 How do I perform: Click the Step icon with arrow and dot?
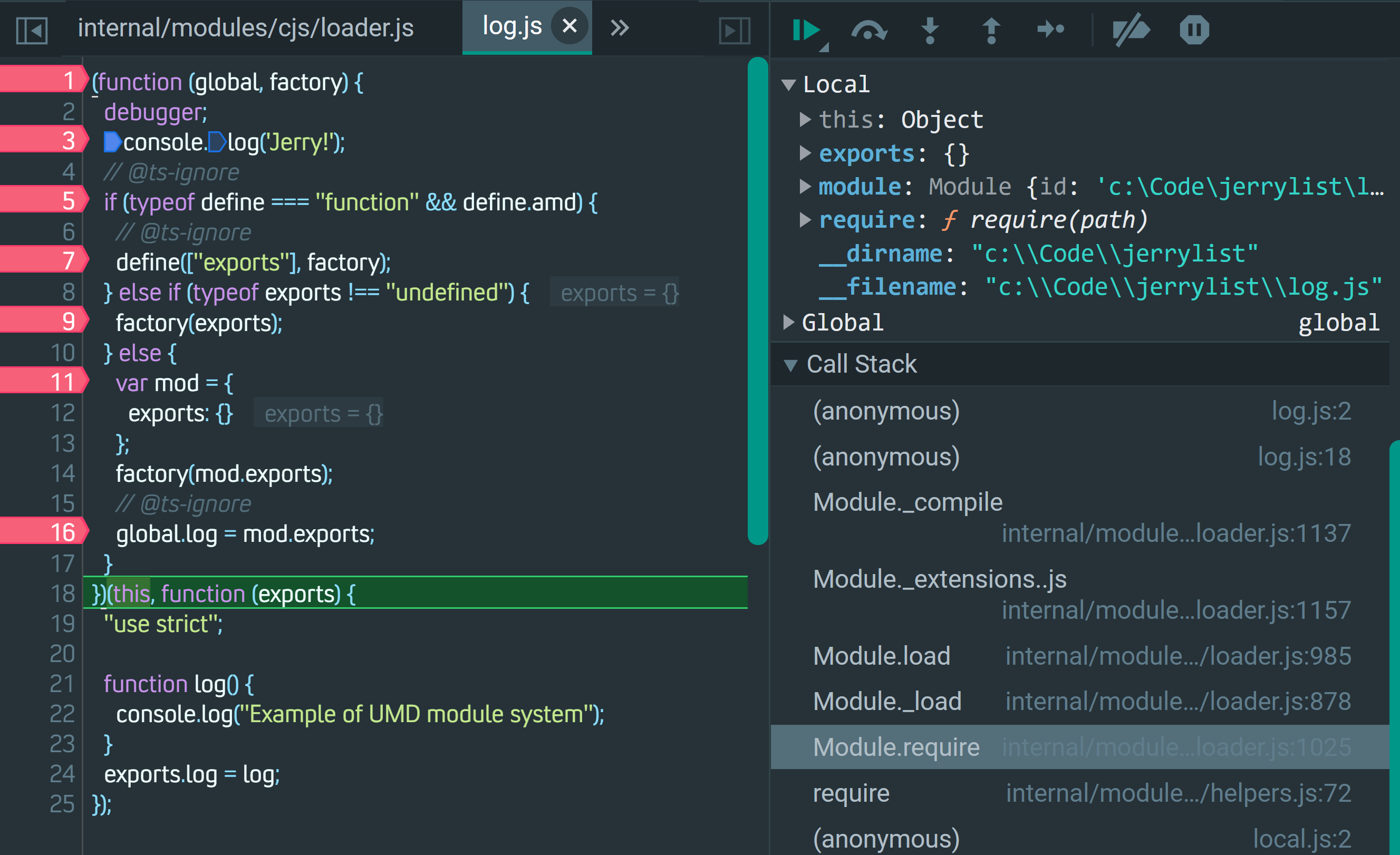click(x=1050, y=29)
